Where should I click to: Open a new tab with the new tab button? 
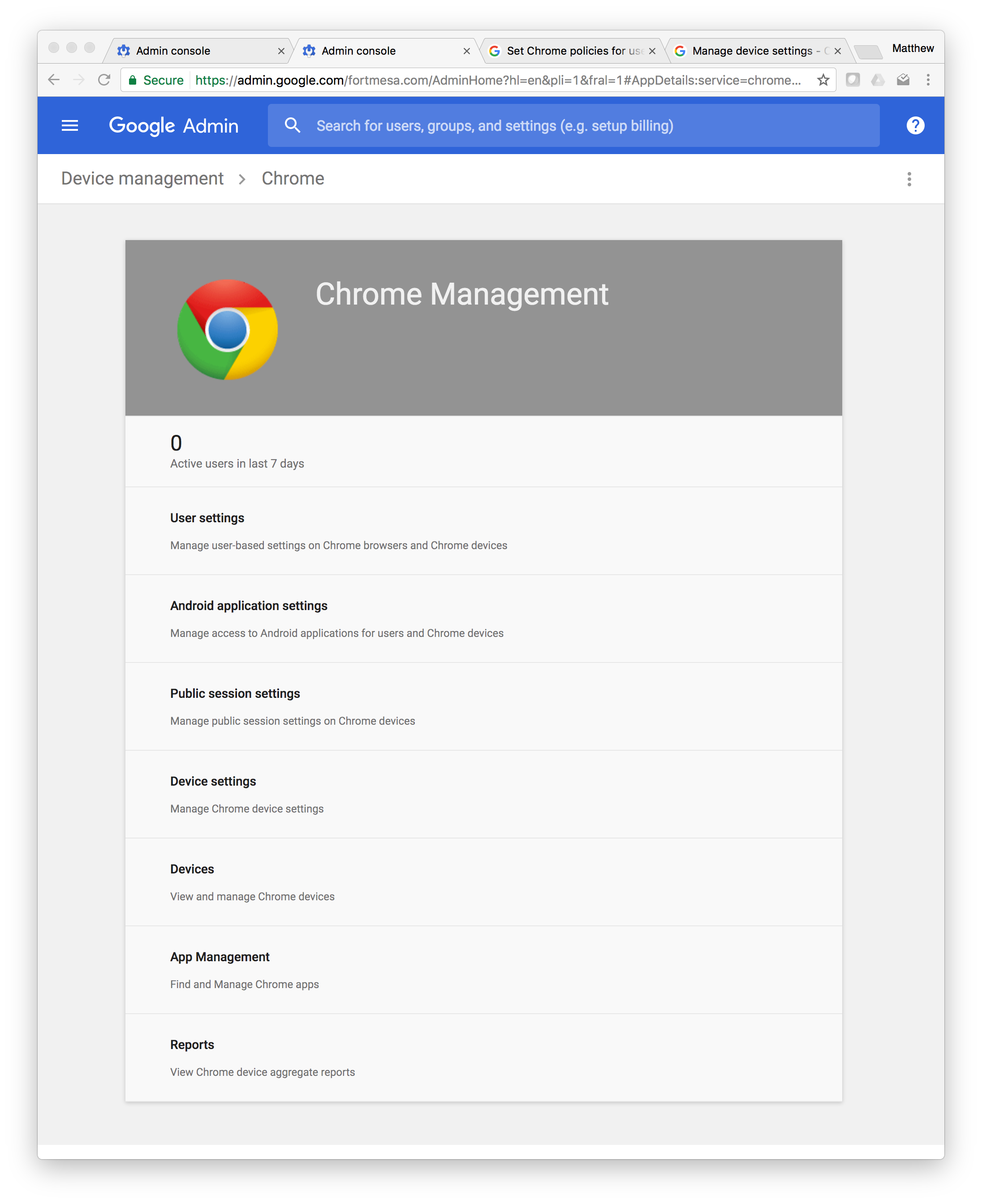(868, 52)
